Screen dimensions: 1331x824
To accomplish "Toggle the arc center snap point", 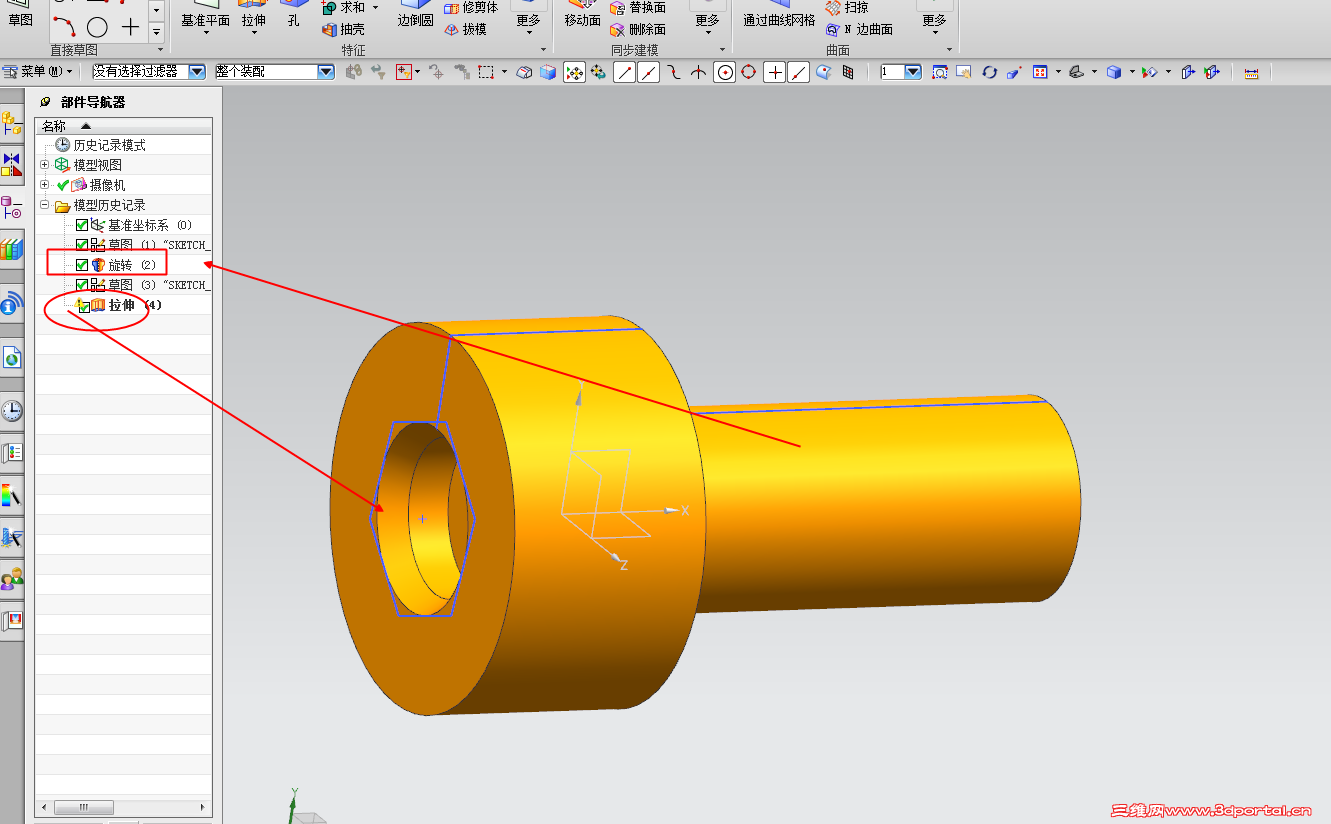I will point(724,72).
